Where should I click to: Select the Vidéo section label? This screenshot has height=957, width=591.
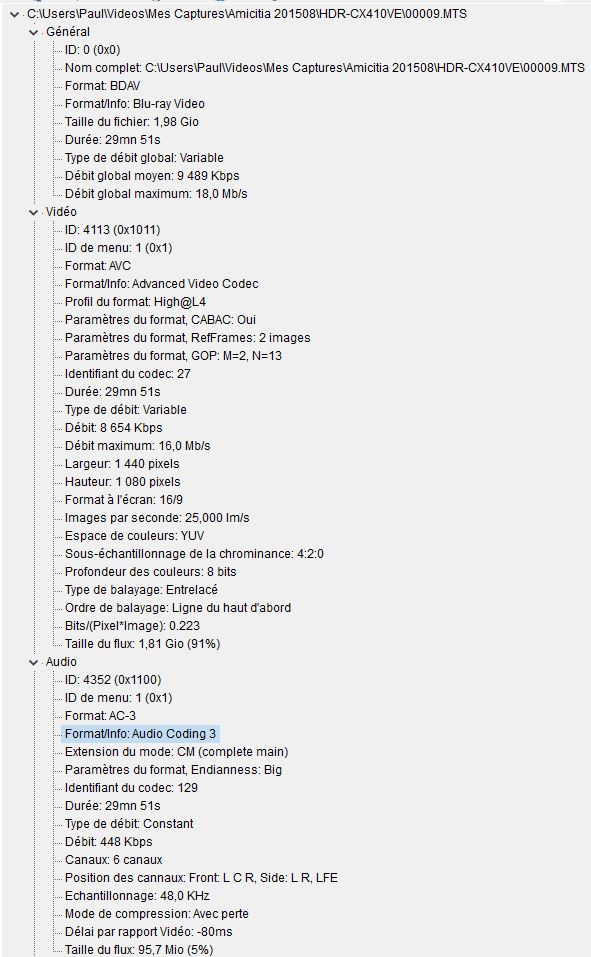[61, 212]
